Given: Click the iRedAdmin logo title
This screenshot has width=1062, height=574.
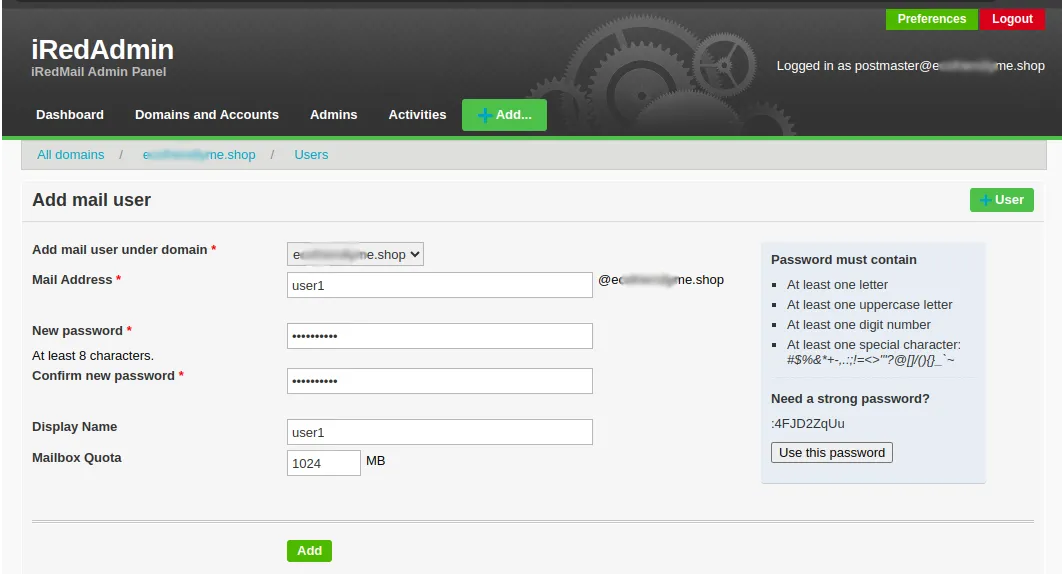Looking at the screenshot, I should [102, 49].
